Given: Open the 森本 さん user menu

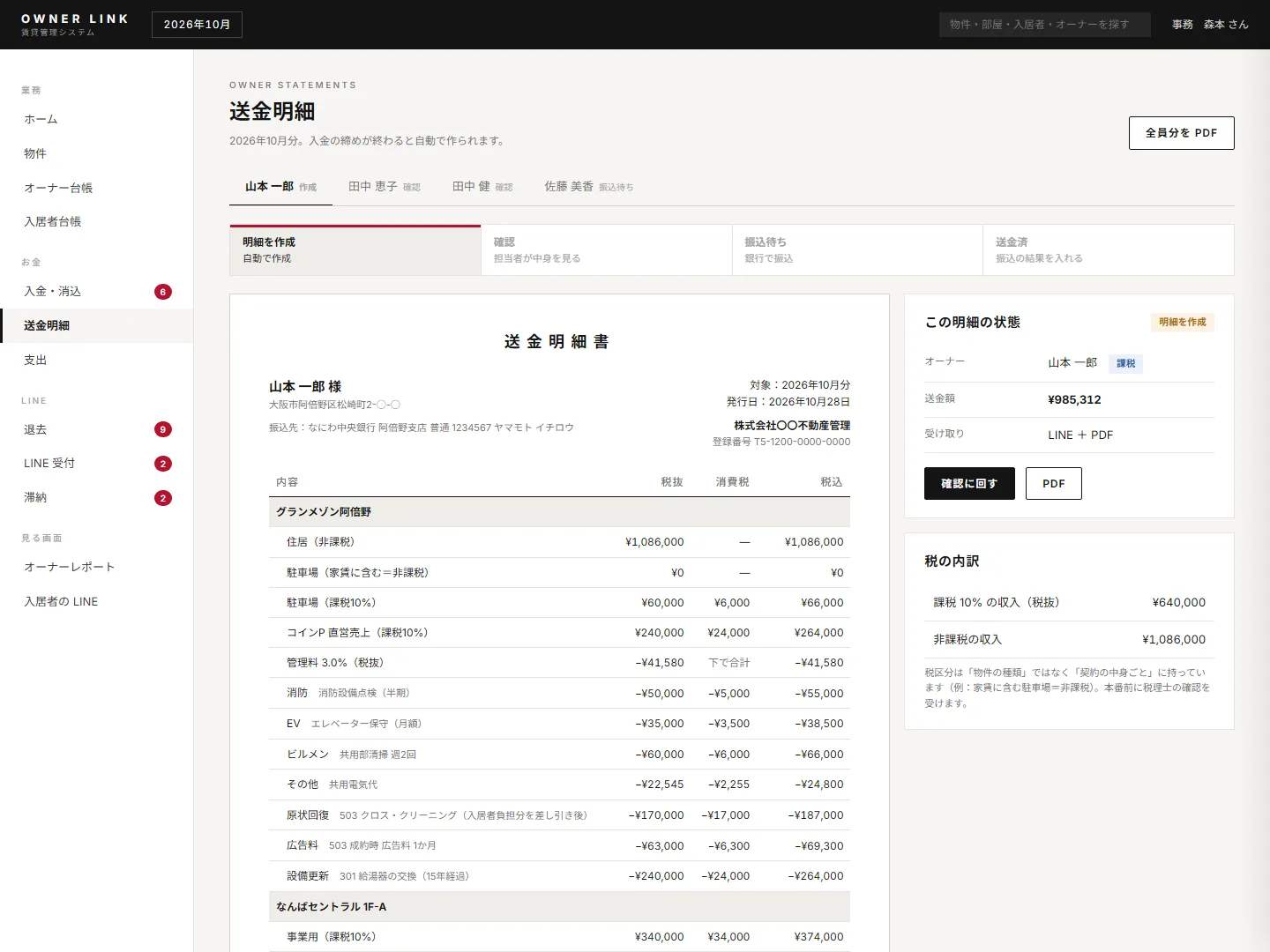Looking at the screenshot, I should 1210,25.
